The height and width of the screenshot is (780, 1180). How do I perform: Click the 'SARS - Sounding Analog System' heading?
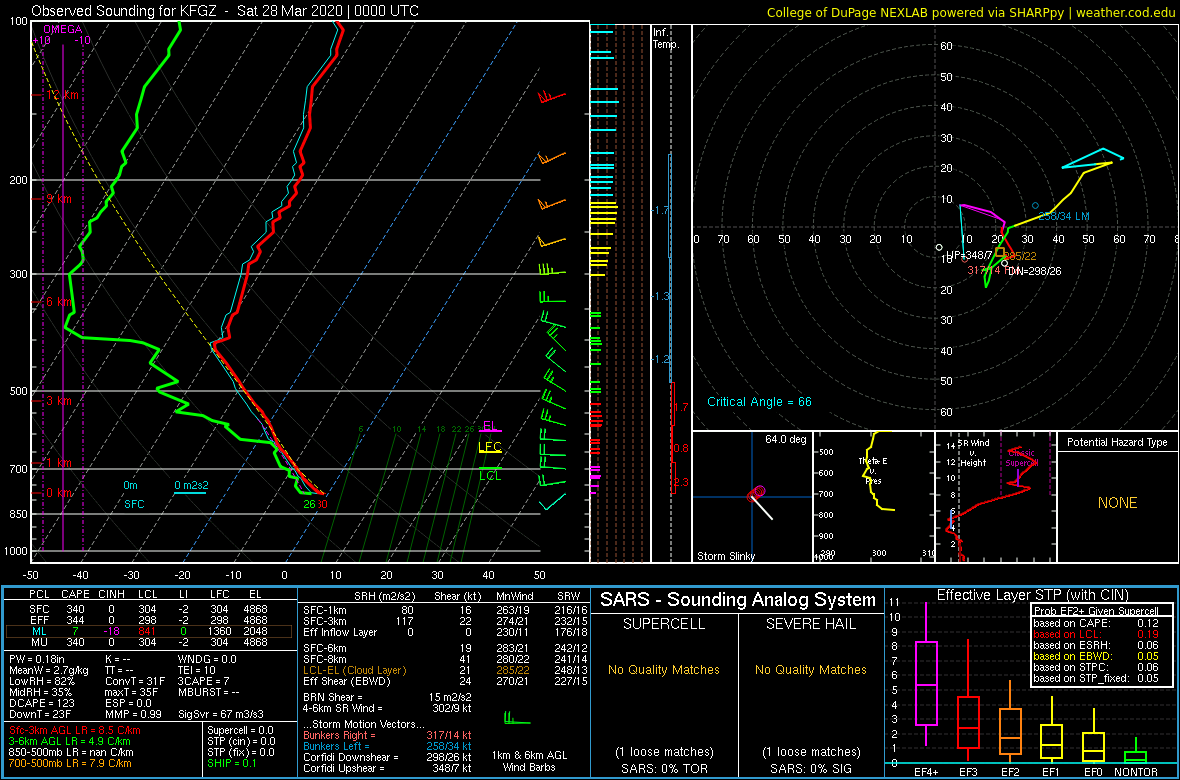[738, 600]
